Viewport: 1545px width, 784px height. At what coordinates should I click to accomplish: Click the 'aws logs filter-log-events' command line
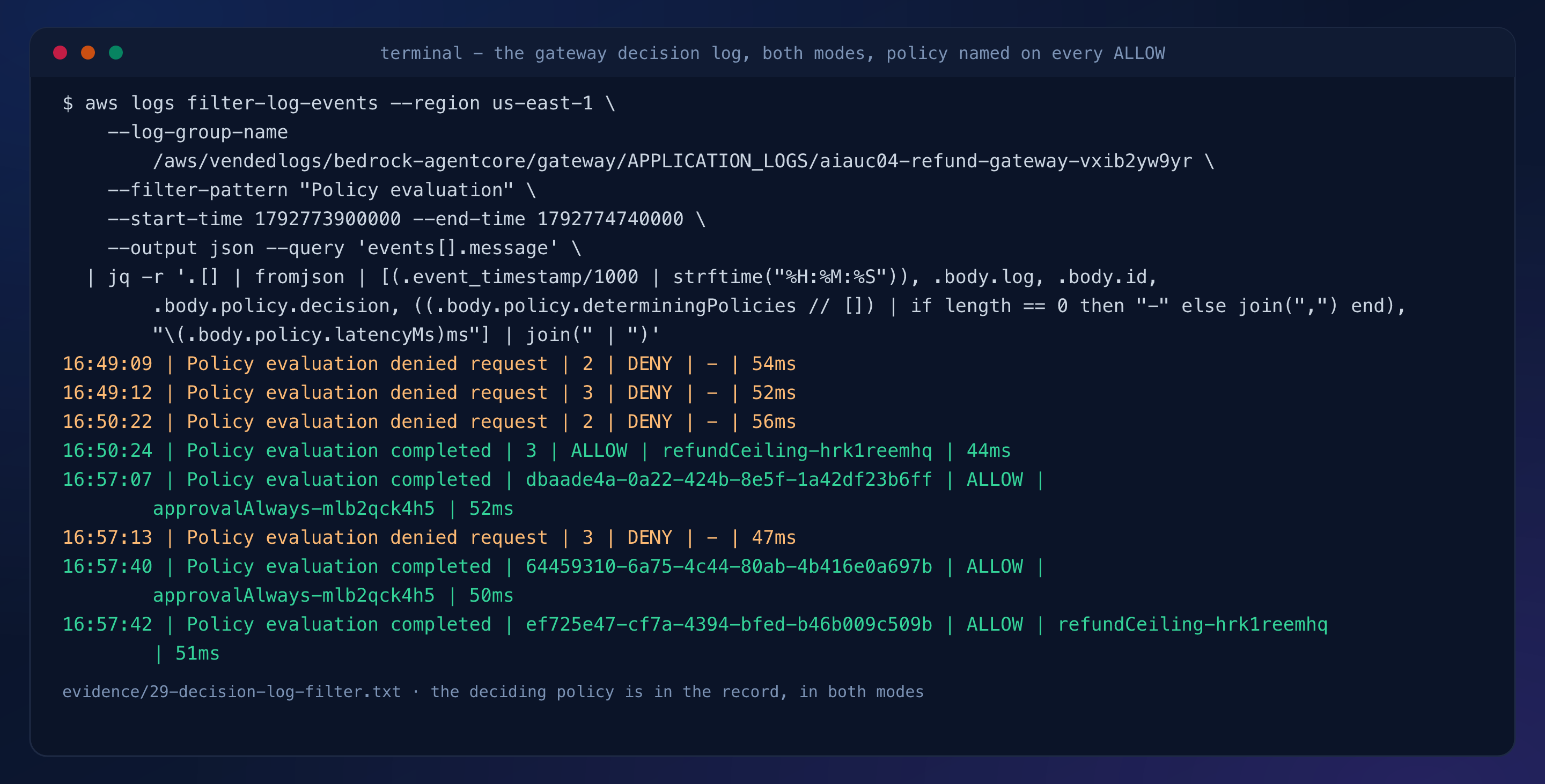(x=339, y=103)
